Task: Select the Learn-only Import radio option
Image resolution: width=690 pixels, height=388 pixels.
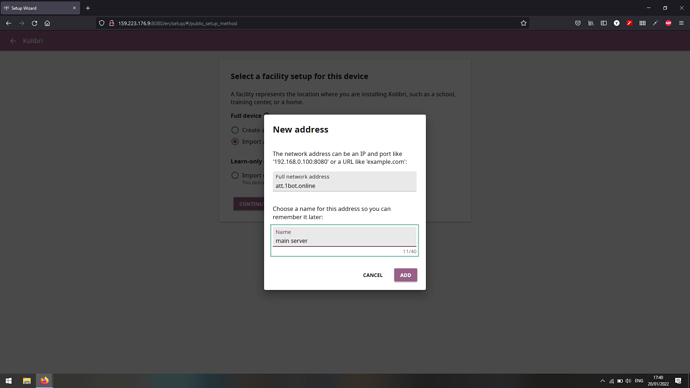Action: (x=235, y=176)
